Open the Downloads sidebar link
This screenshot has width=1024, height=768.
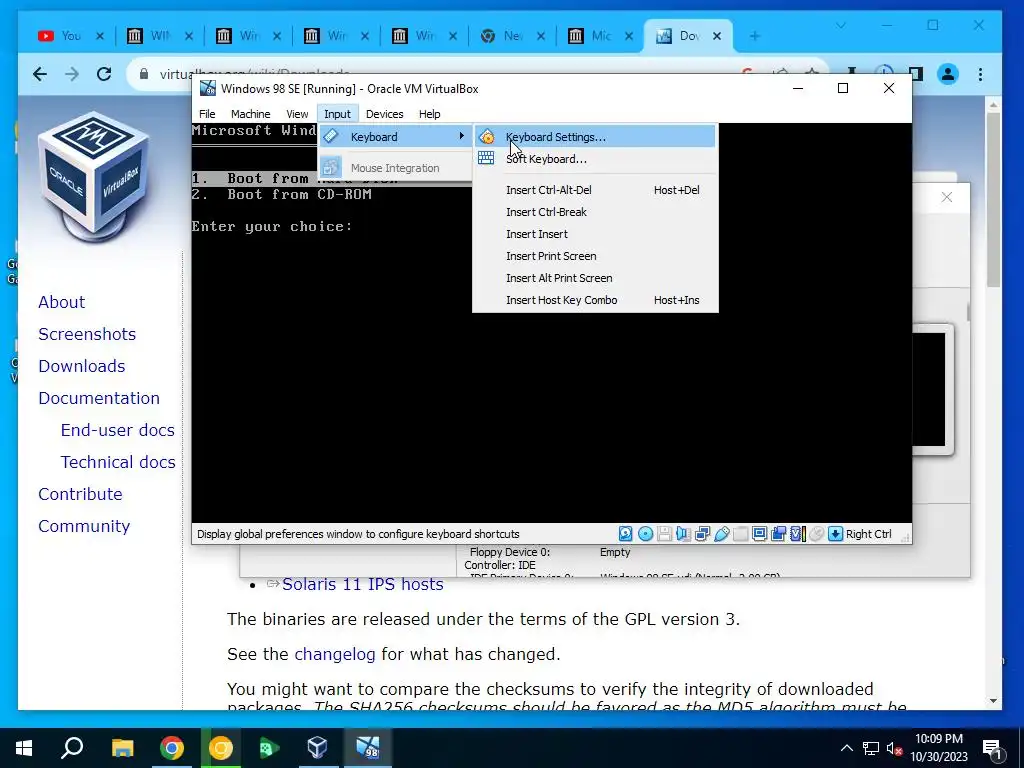82,366
